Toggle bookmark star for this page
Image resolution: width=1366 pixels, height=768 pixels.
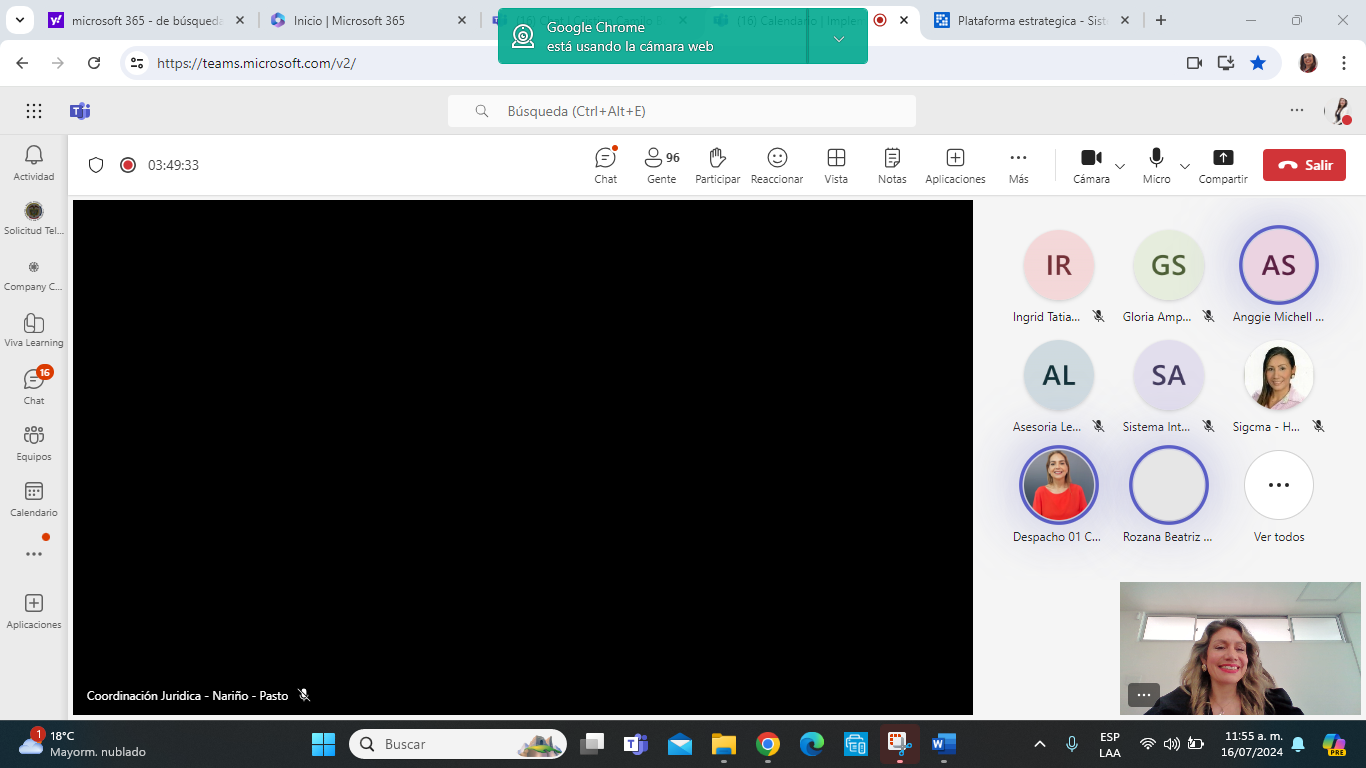(x=1258, y=63)
